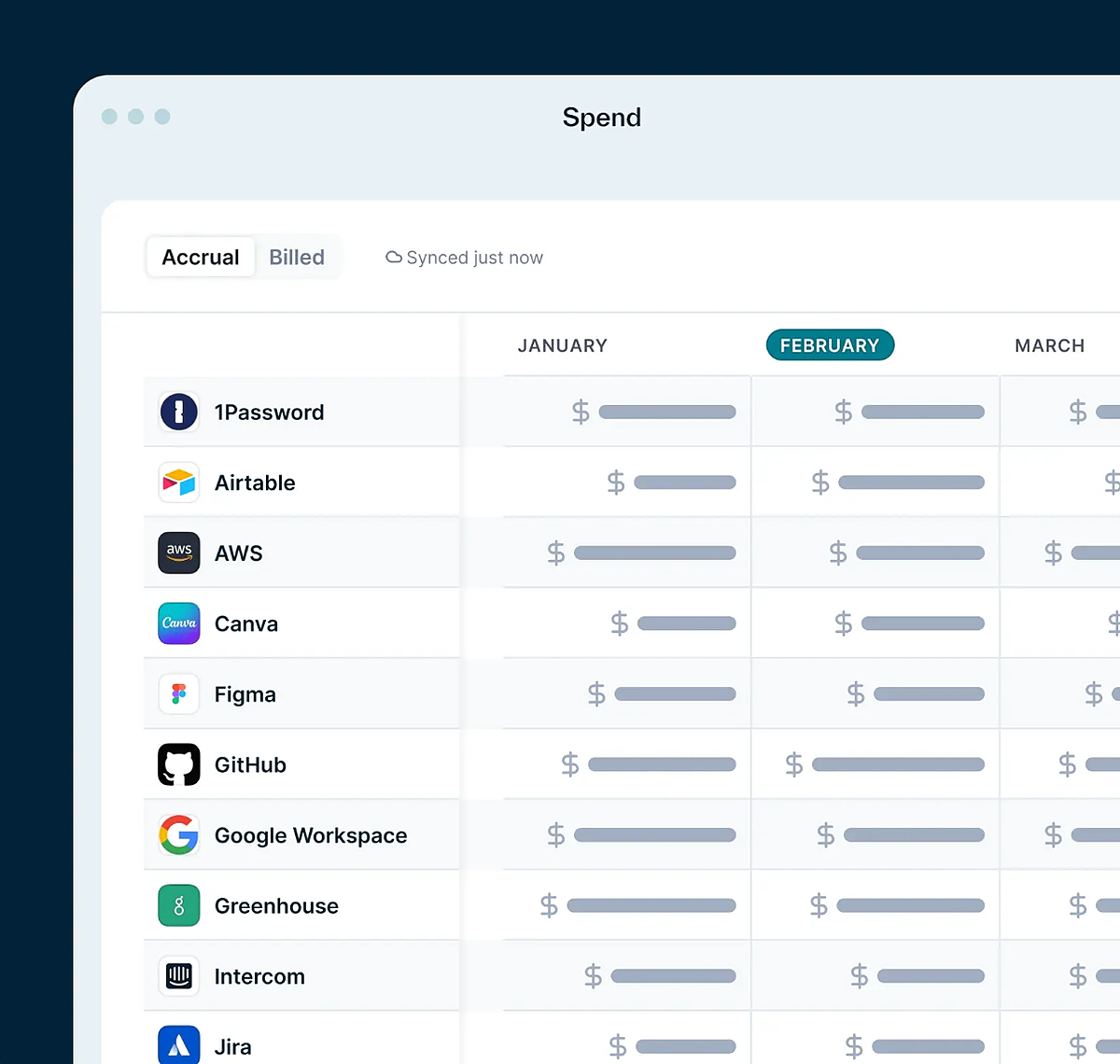This screenshot has width=1120, height=1064.
Task: Select AWS March spend cell
Action: coord(1060,553)
